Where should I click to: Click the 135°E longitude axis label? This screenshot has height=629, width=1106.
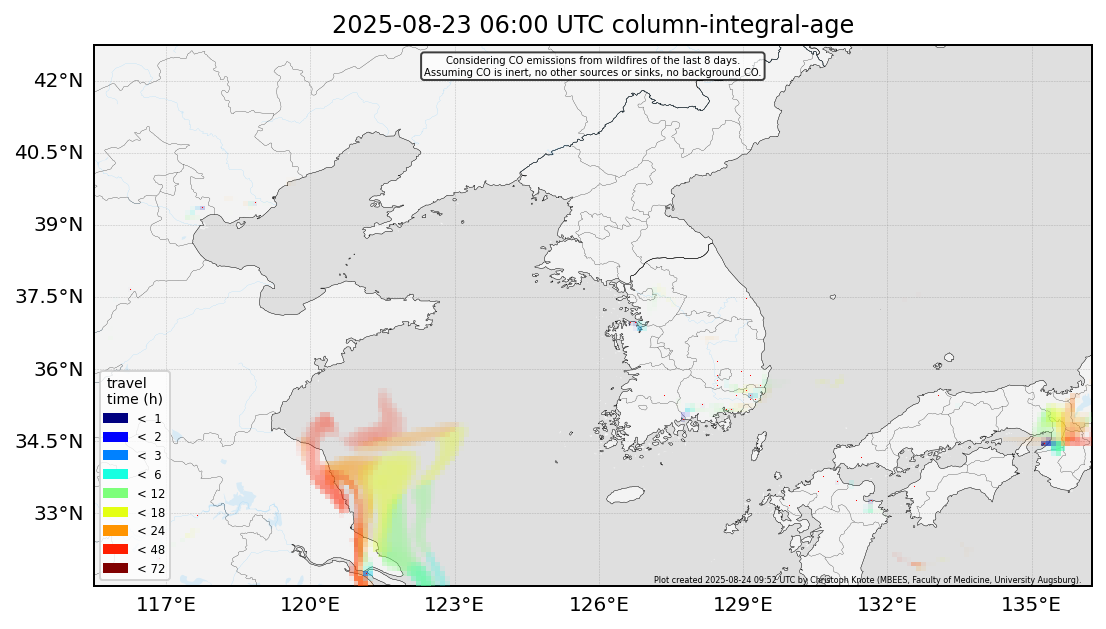click(x=1031, y=604)
